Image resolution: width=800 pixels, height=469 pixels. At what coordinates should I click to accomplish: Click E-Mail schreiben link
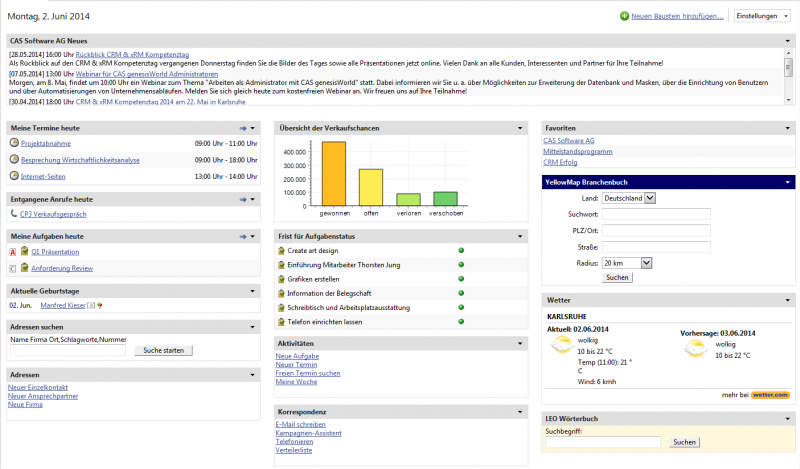point(301,425)
